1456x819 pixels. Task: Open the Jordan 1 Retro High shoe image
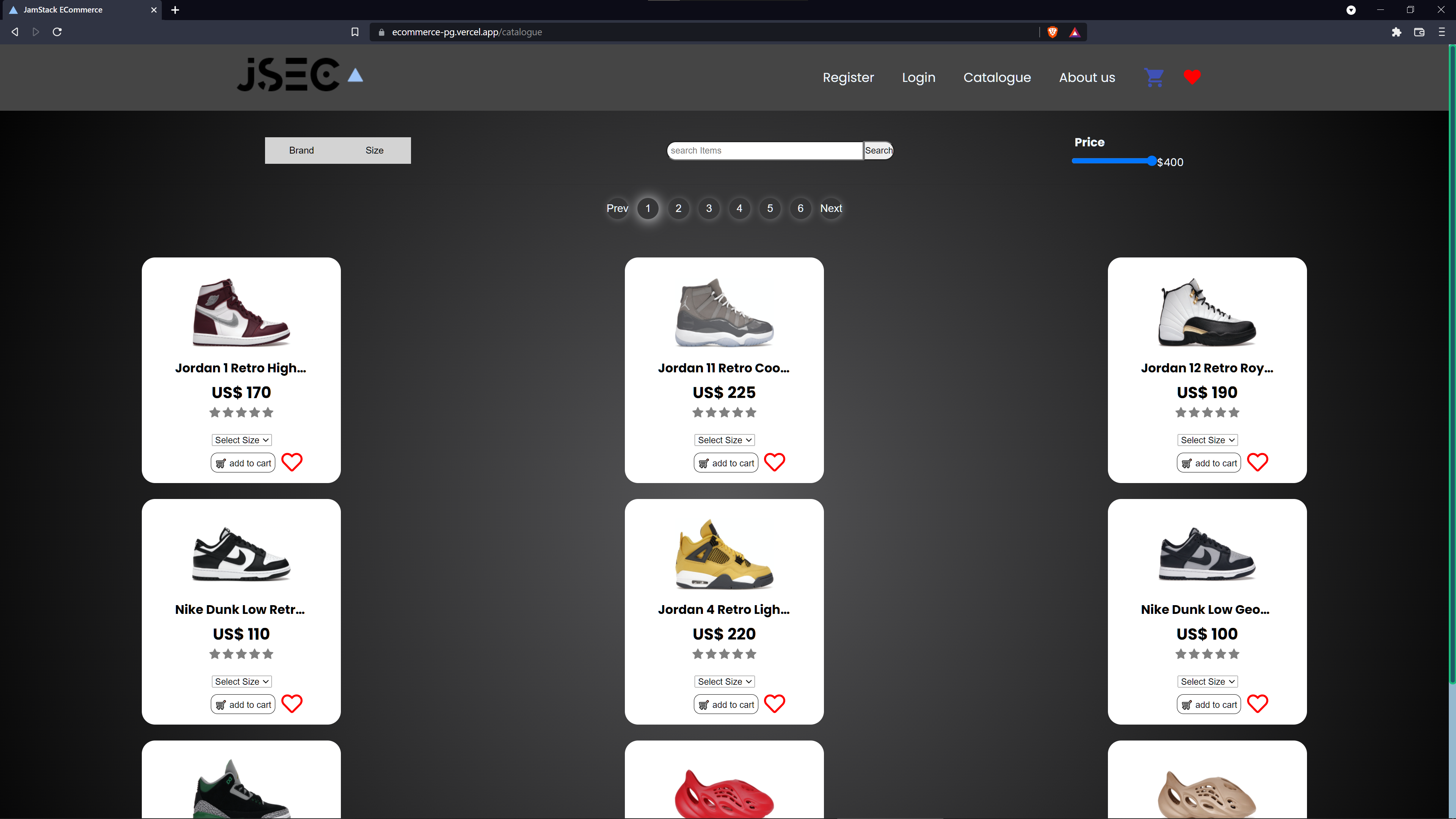[x=242, y=312]
